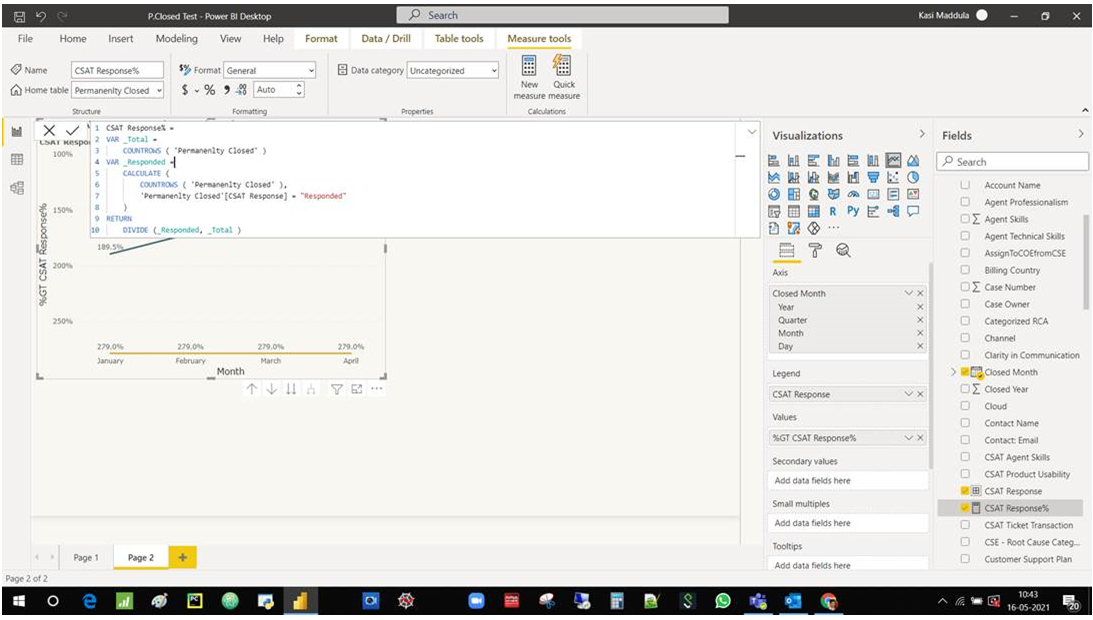Select the Funnel chart visualization icon
This screenshot has width=1093, height=620.
click(x=873, y=177)
